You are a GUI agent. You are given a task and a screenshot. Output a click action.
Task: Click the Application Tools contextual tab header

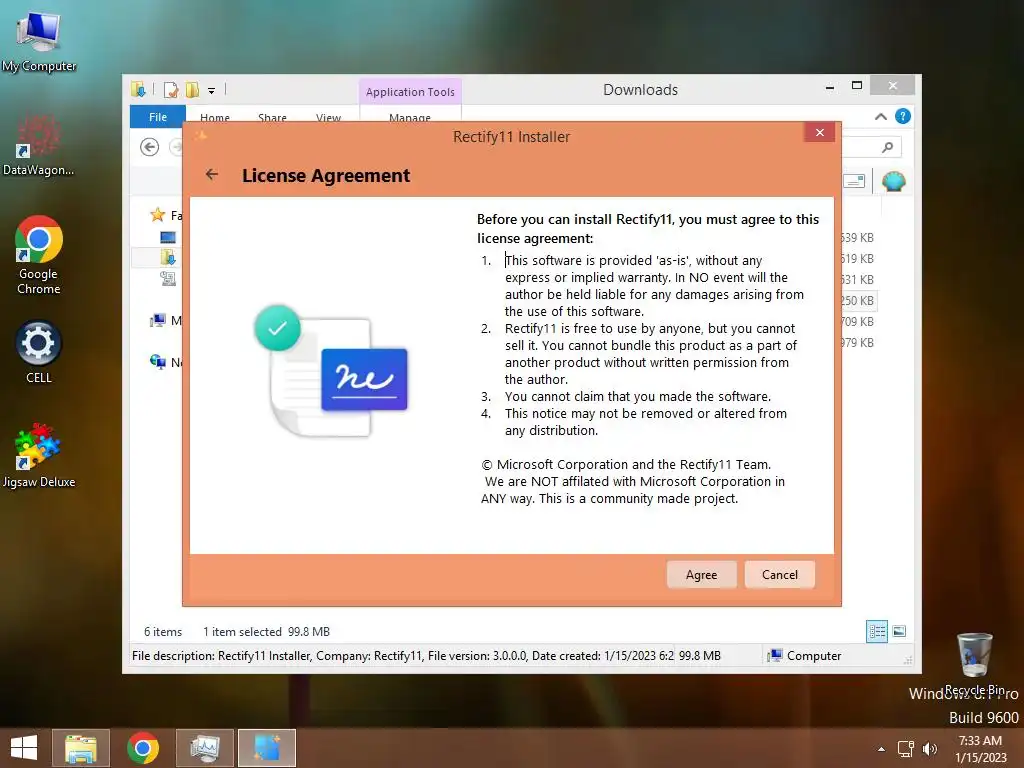410,92
